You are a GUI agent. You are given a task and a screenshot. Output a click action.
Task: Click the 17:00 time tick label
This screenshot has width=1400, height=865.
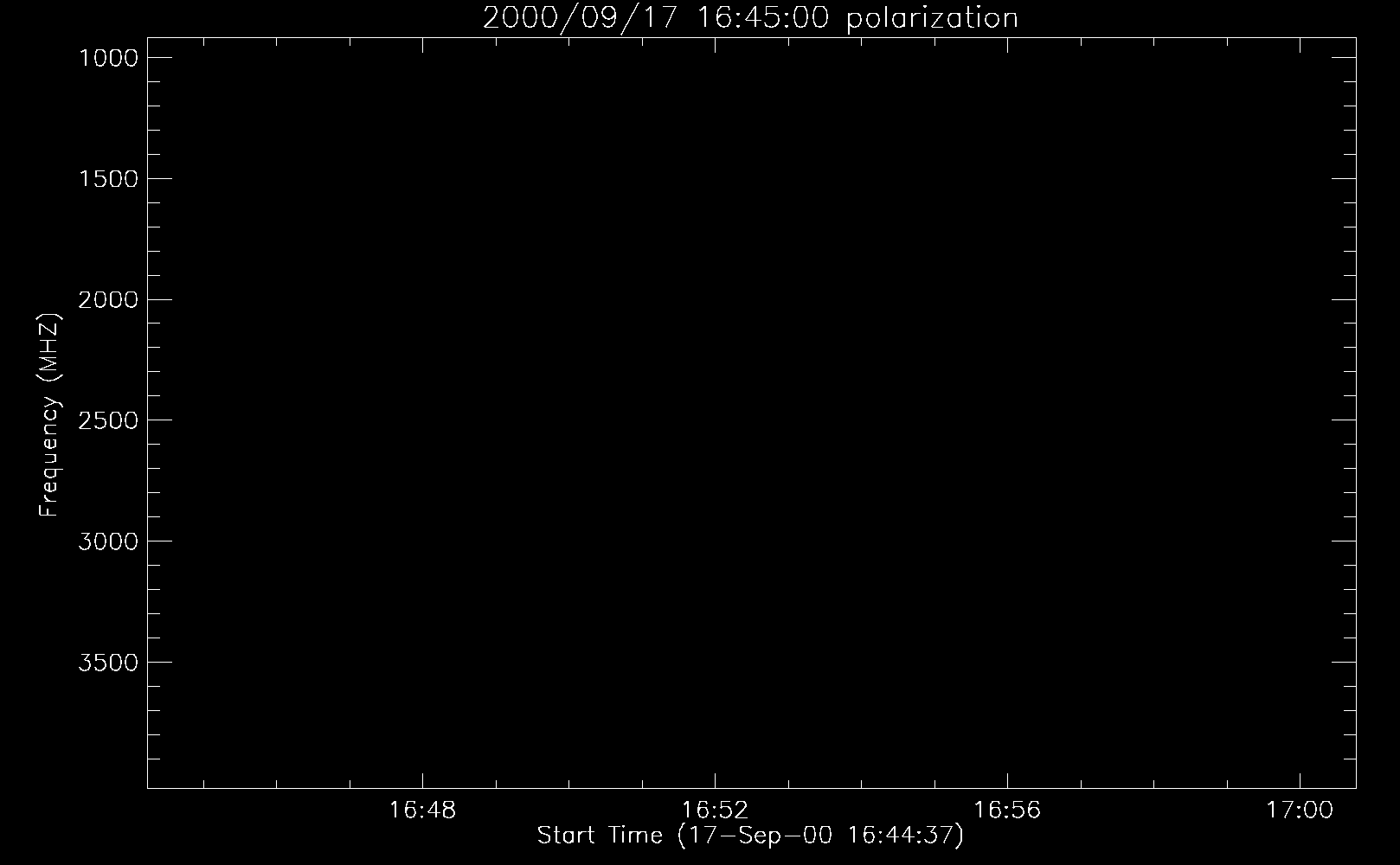(x=1300, y=811)
